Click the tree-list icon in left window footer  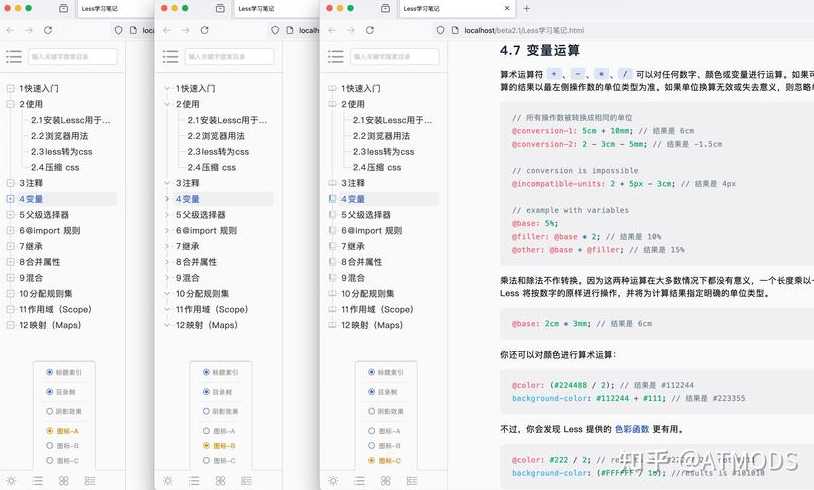[90, 481]
